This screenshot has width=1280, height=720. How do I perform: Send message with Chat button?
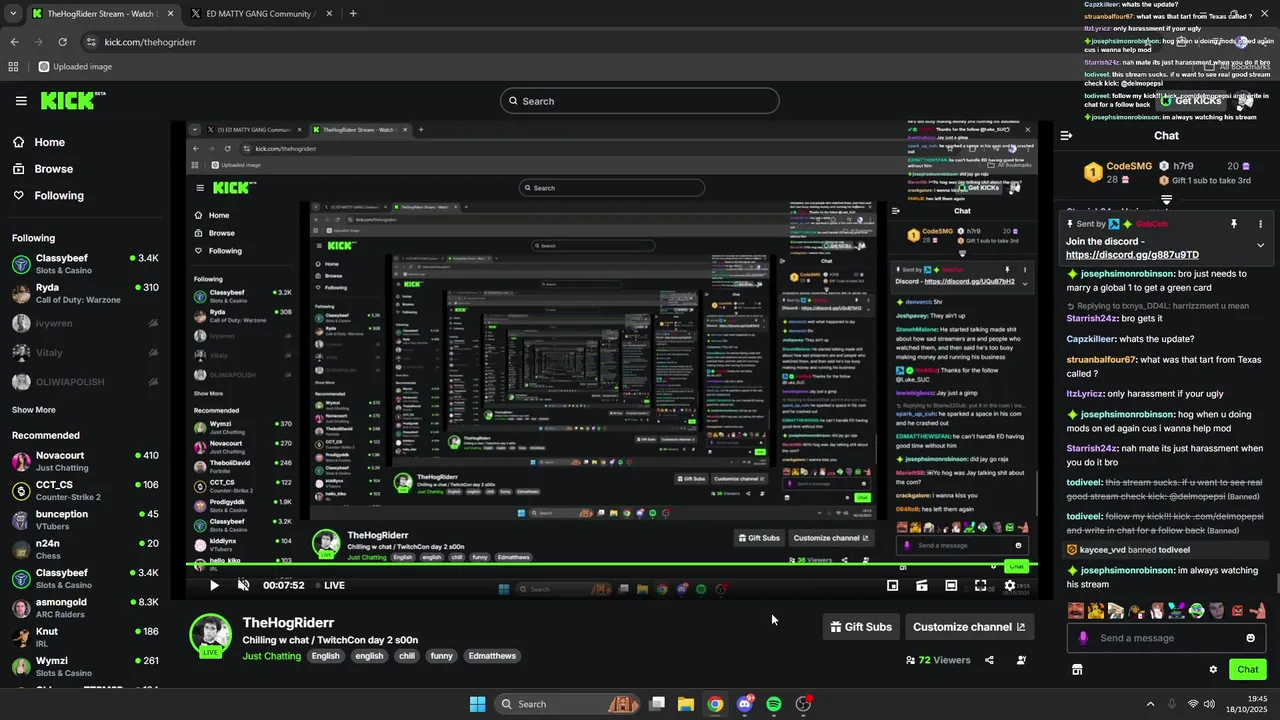click(1248, 669)
